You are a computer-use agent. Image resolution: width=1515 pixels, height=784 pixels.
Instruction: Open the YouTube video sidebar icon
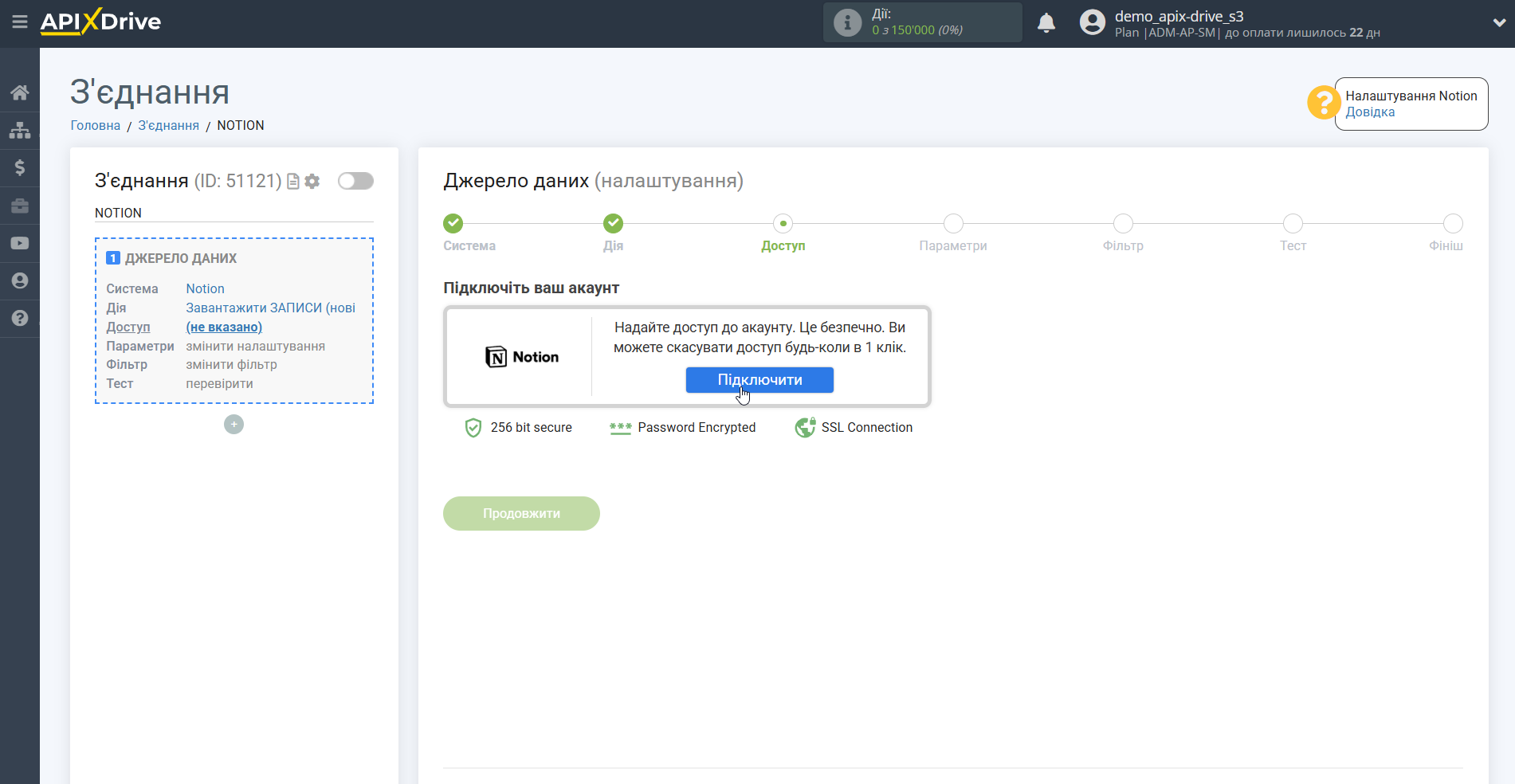(20, 243)
